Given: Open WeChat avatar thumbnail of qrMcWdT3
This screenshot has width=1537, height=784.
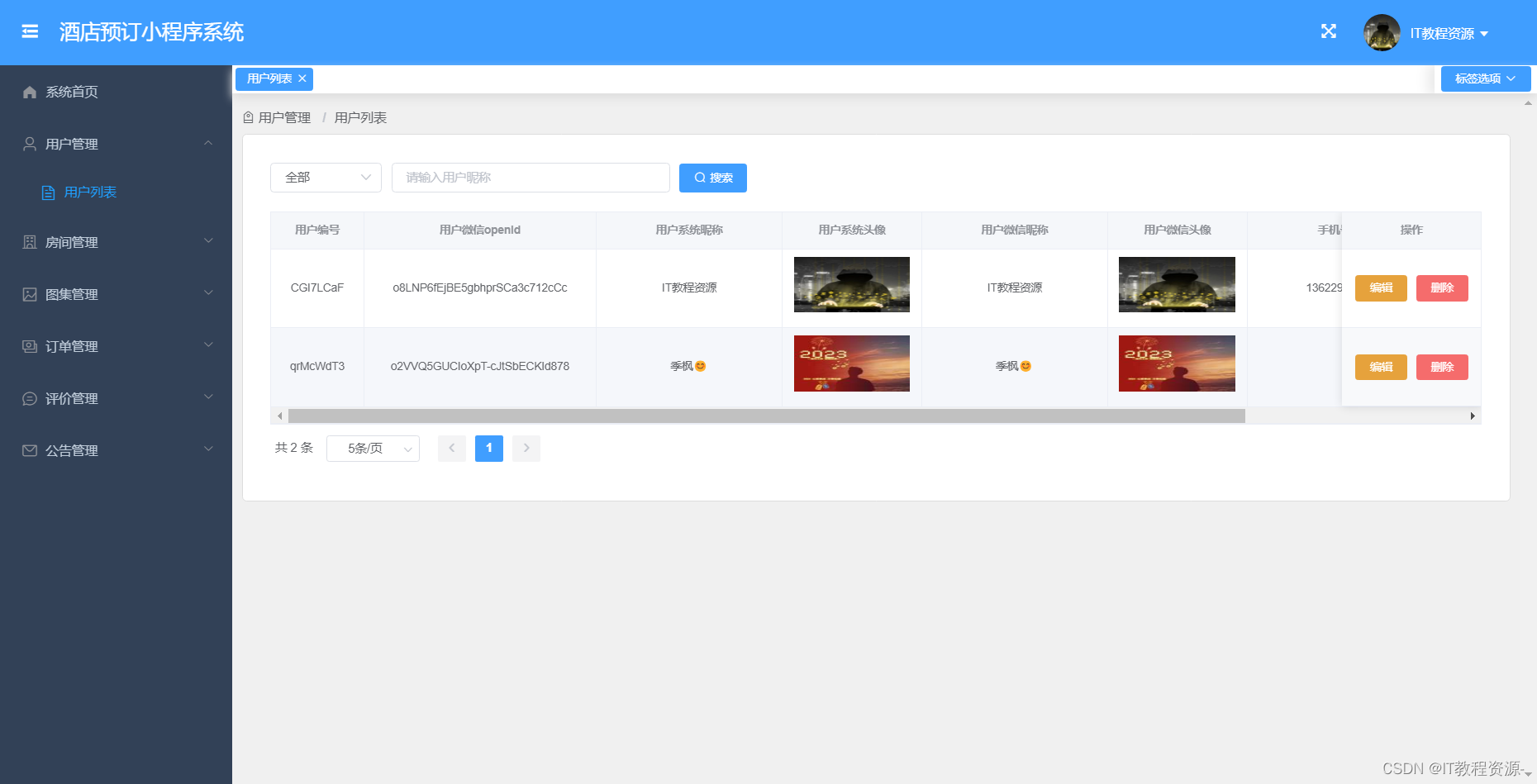Looking at the screenshot, I should pyautogui.click(x=1177, y=363).
